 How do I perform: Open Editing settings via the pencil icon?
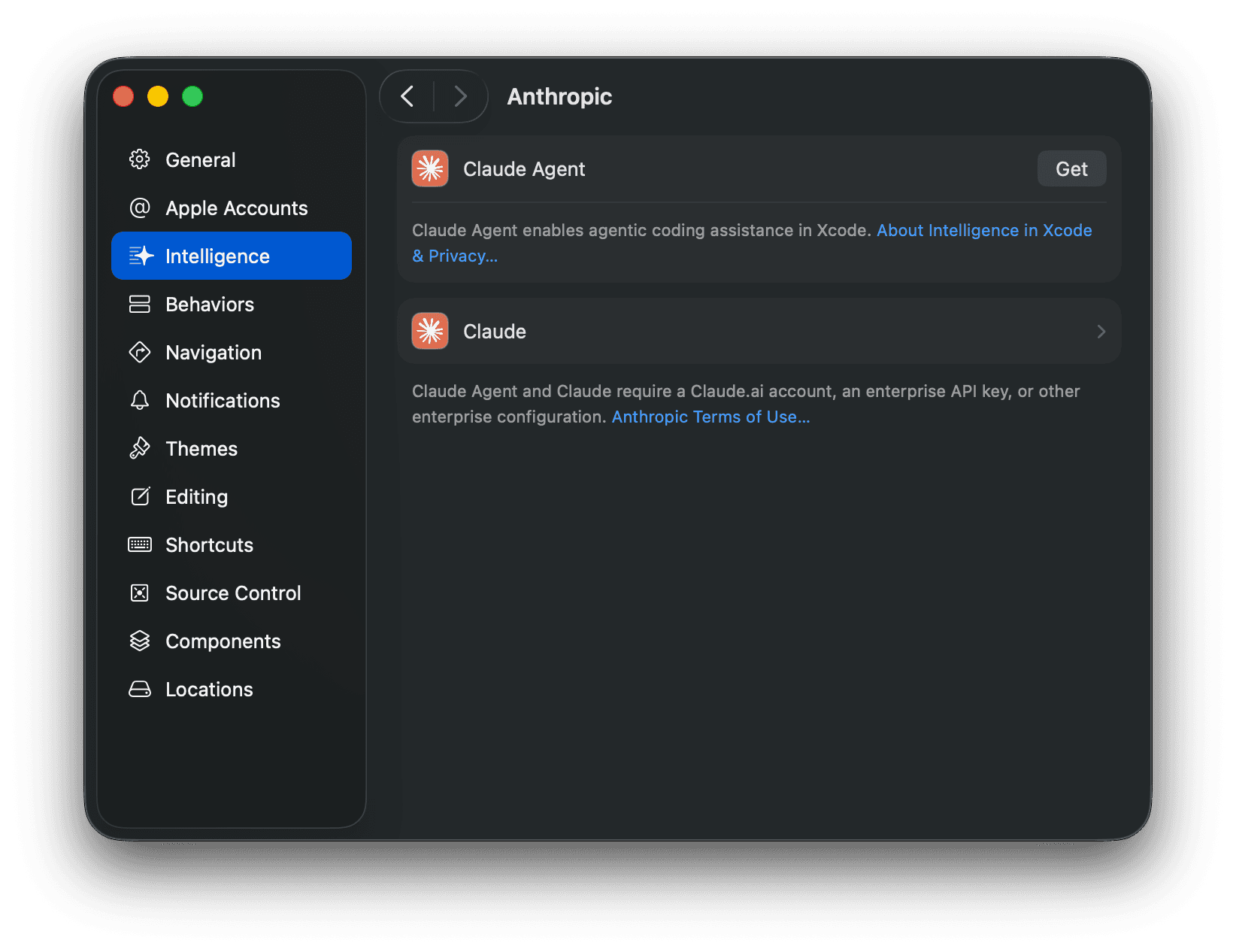[x=140, y=496]
